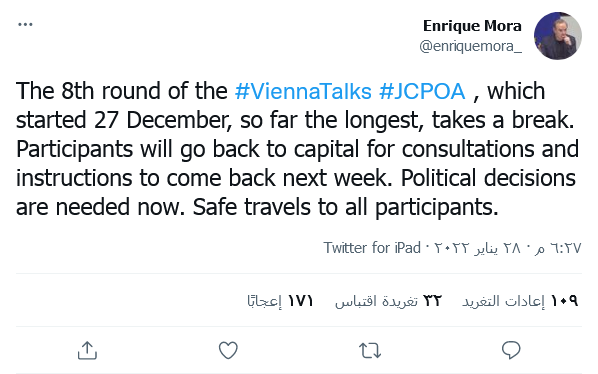The image size is (598, 374).
Task: Open the three-dot more options menu
Action: [25, 25]
